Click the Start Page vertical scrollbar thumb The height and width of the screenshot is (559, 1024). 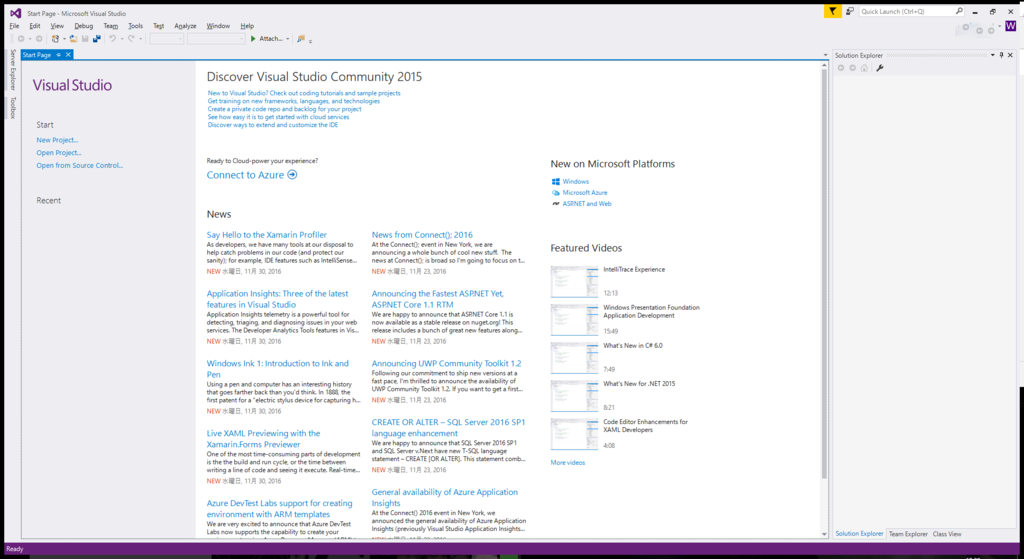click(824, 273)
